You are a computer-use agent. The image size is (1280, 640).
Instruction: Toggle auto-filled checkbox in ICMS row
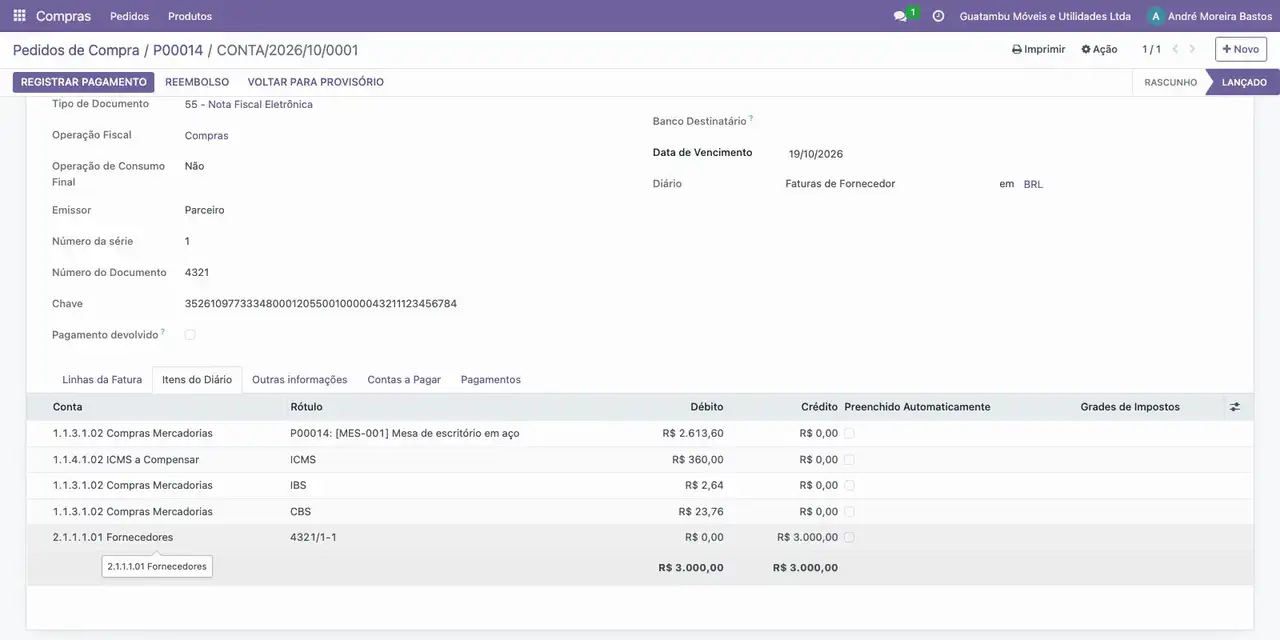pyautogui.click(x=849, y=459)
